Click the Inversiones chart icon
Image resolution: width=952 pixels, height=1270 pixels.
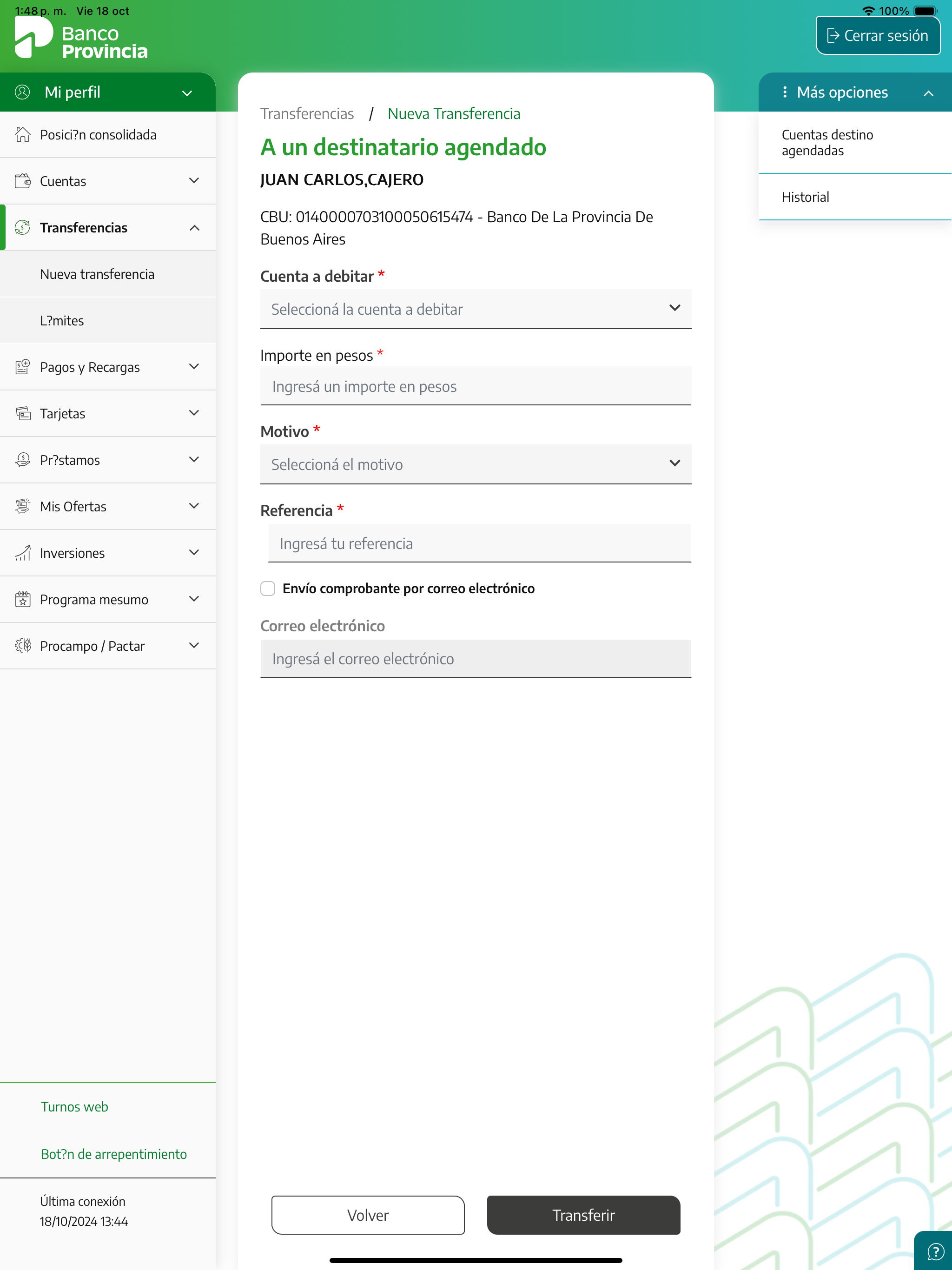point(22,553)
